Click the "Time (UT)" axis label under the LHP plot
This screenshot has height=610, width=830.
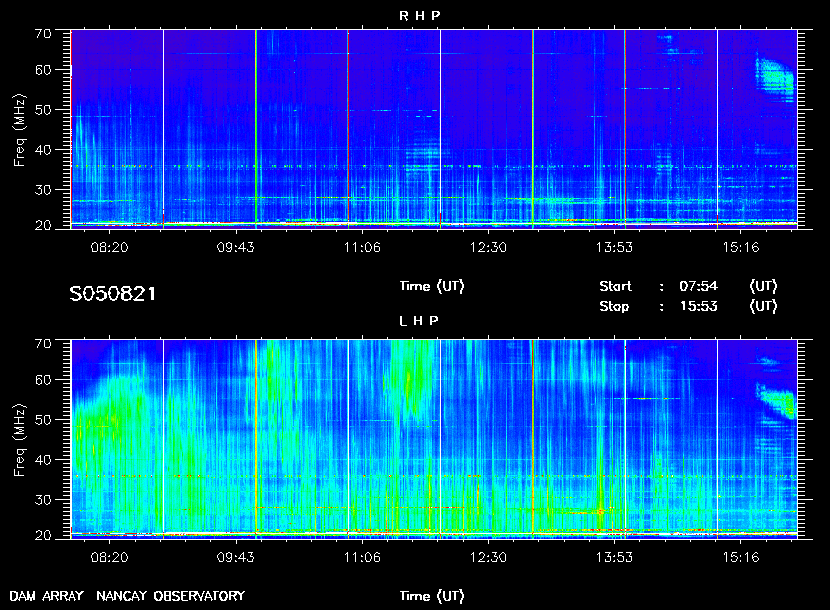(x=431, y=596)
